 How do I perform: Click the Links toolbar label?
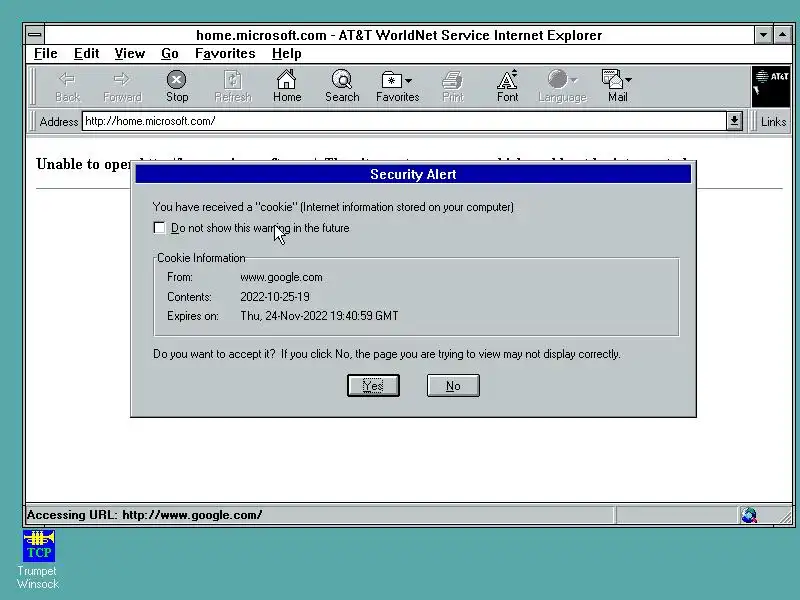point(773,122)
